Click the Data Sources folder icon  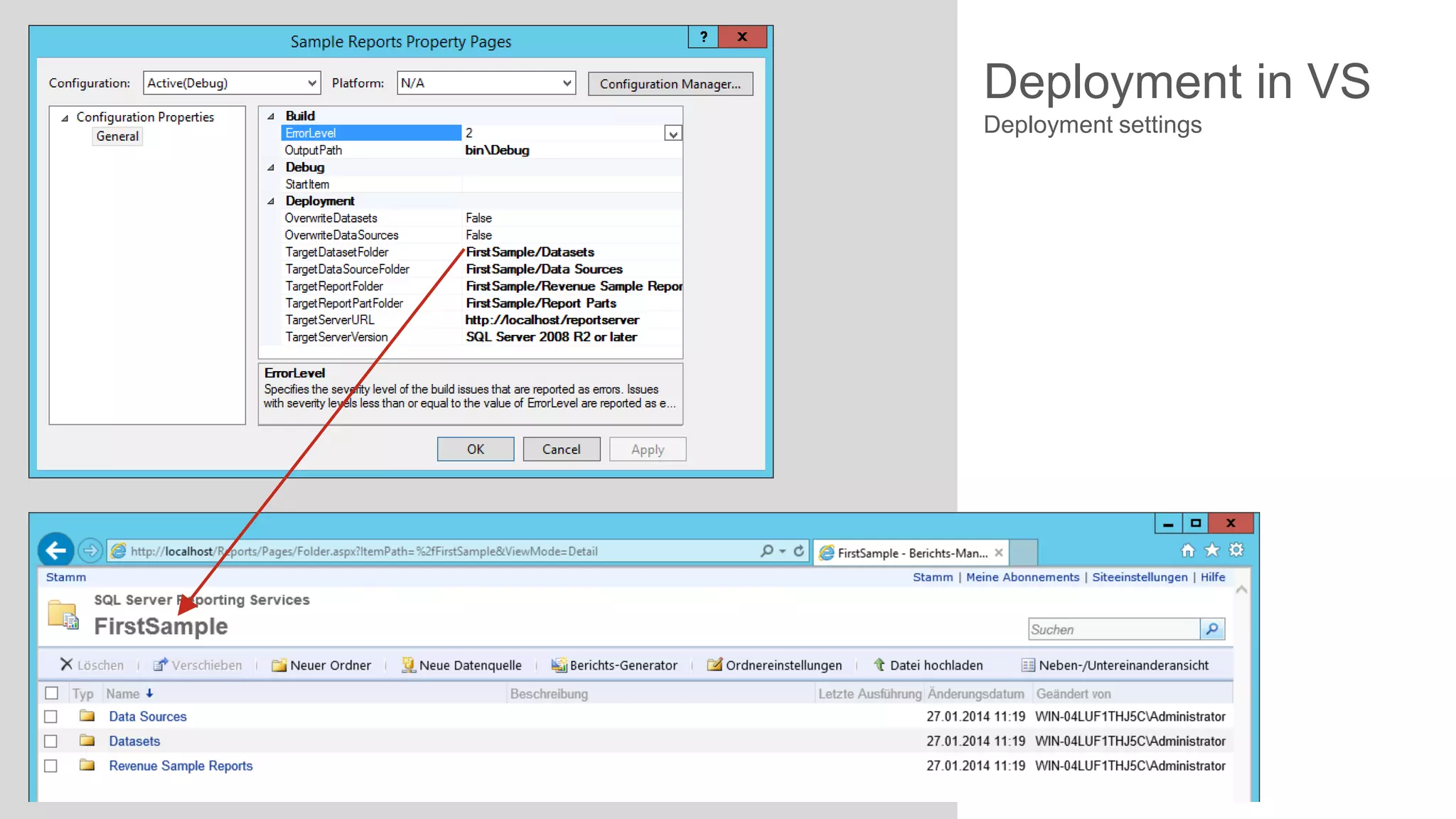point(87,715)
